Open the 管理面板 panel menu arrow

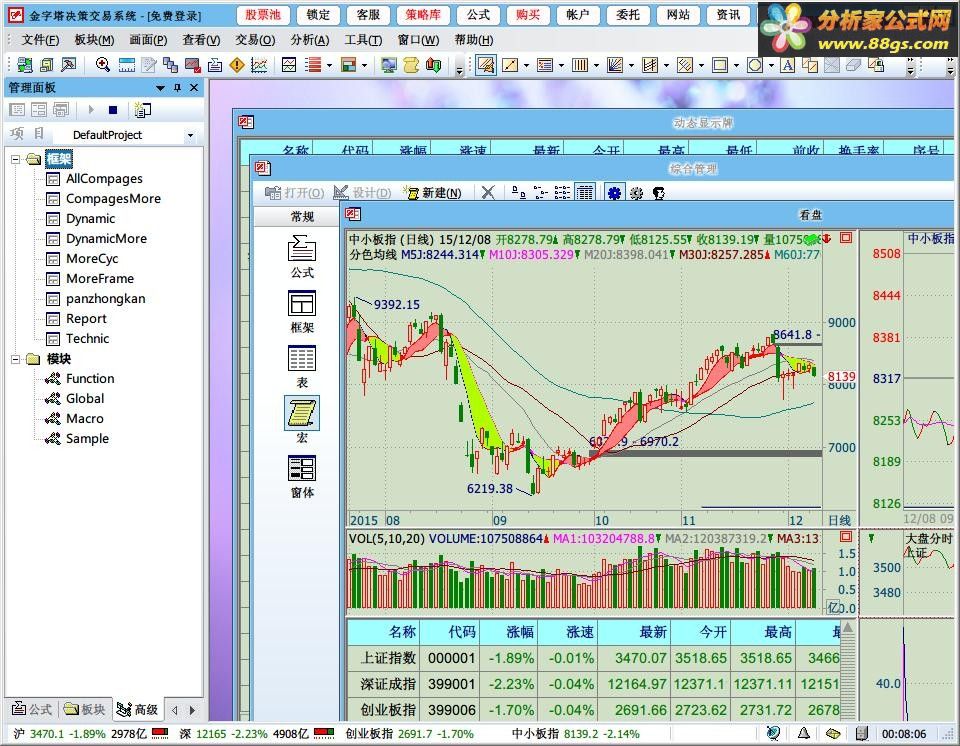160,88
